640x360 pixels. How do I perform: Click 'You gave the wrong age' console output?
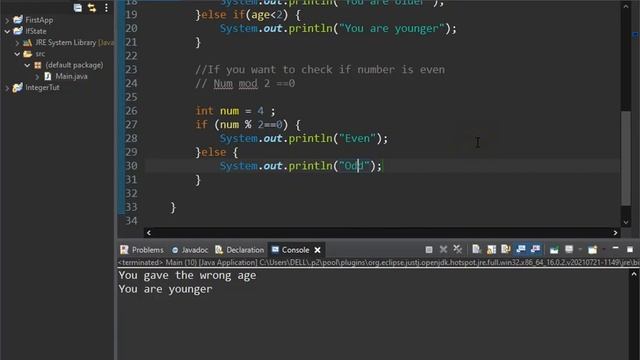[x=187, y=276]
